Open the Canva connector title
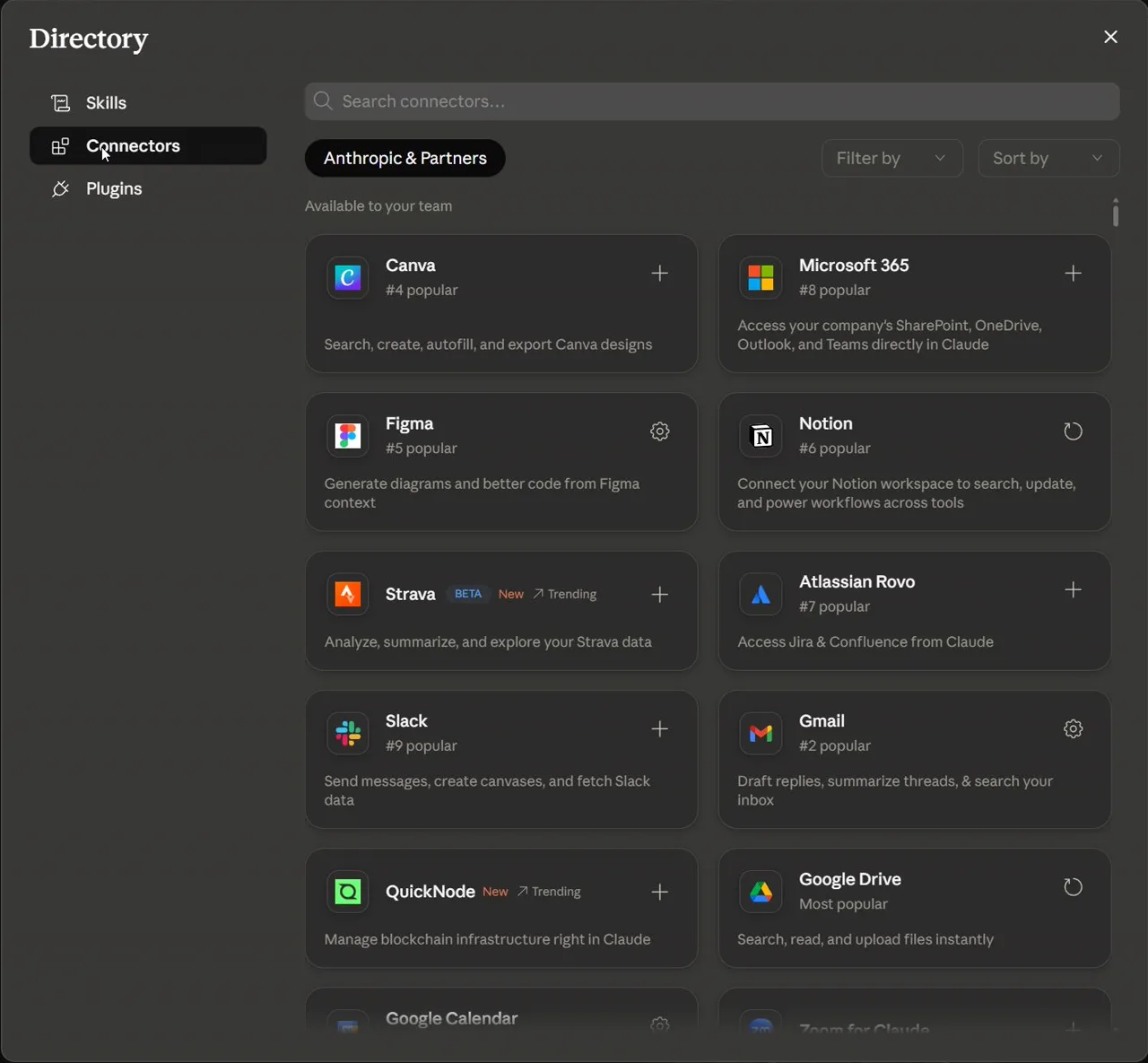Screen dimensions: 1148x1063 point(411,266)
